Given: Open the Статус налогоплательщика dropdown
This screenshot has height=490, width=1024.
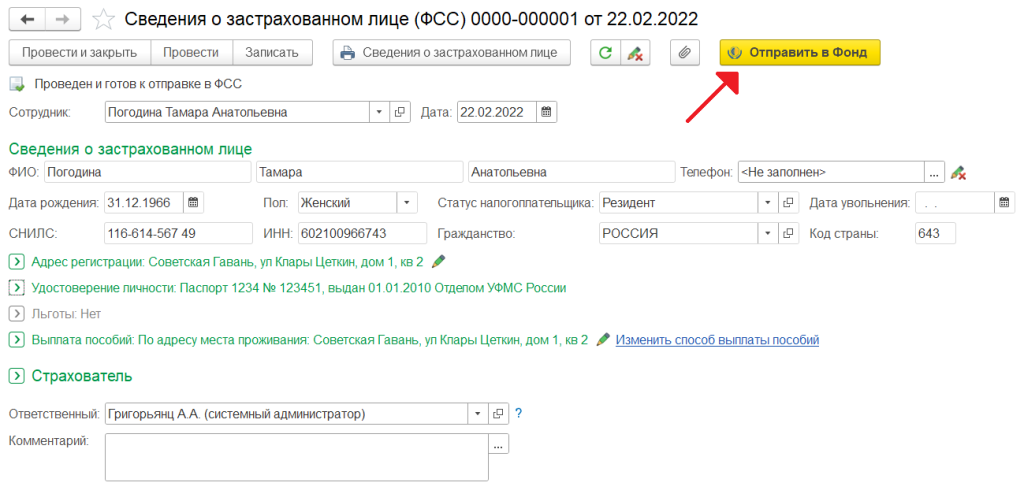Looking at the screenshot, I should pyautogui.click(x=767, y=203).
